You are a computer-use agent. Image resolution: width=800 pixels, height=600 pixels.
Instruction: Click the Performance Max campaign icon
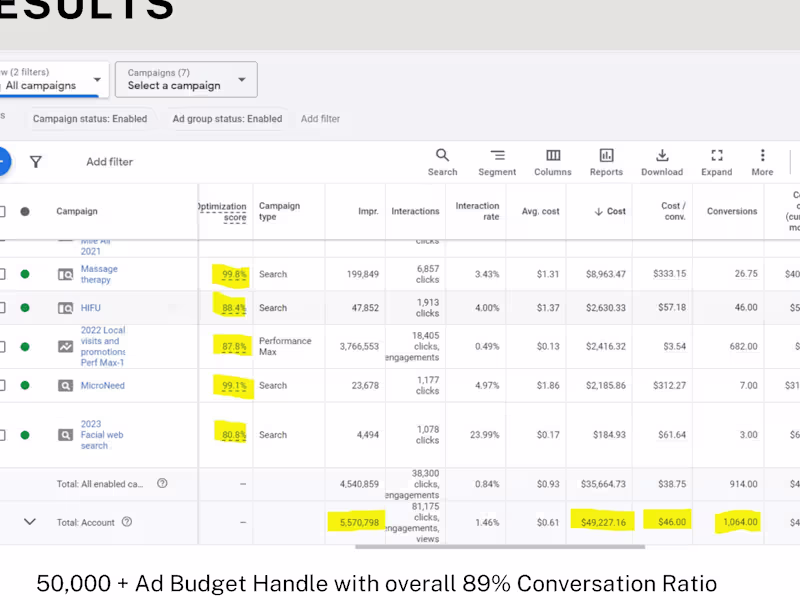(x=65, y=347)
